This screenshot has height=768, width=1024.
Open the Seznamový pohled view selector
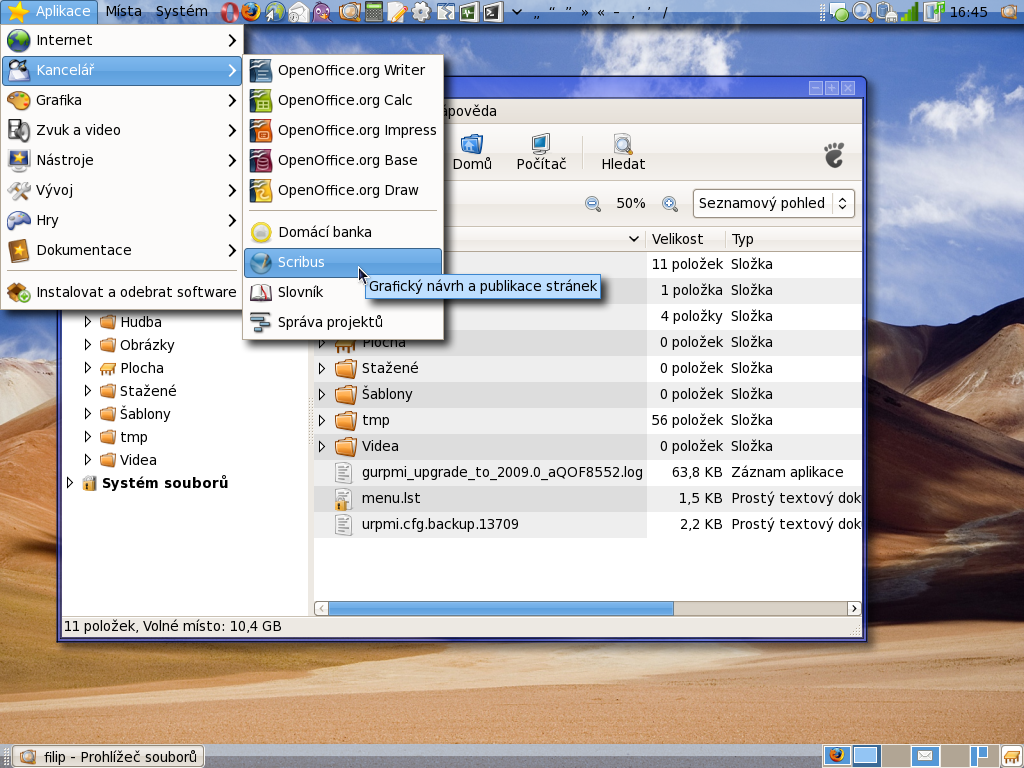pyautogui.click(x=773, y=204)
